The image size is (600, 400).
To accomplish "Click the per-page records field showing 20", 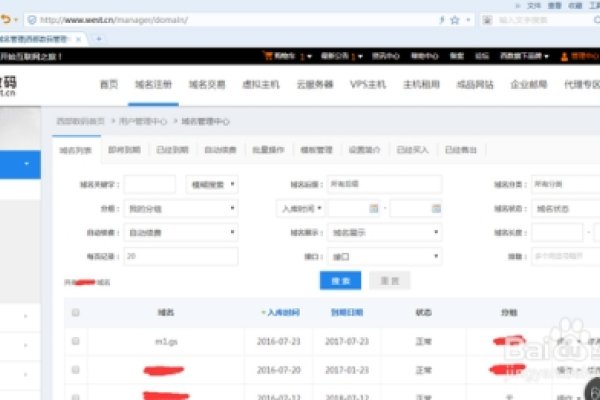I will click(181, 256).
